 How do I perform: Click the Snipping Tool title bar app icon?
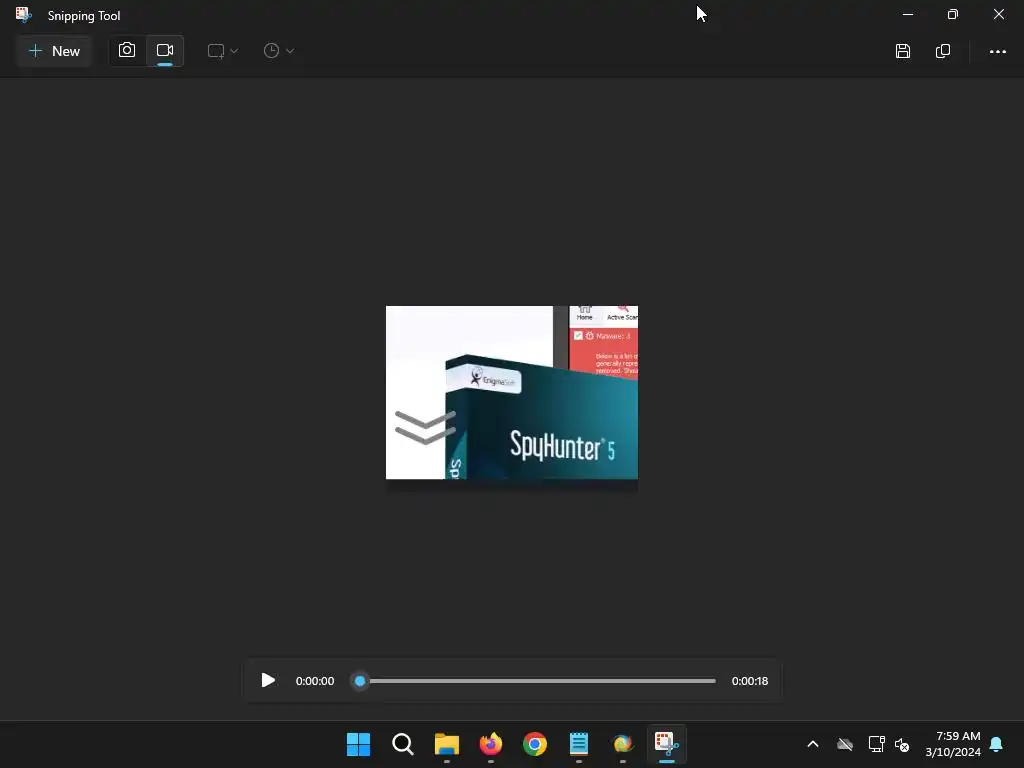(x=24, y=15)
